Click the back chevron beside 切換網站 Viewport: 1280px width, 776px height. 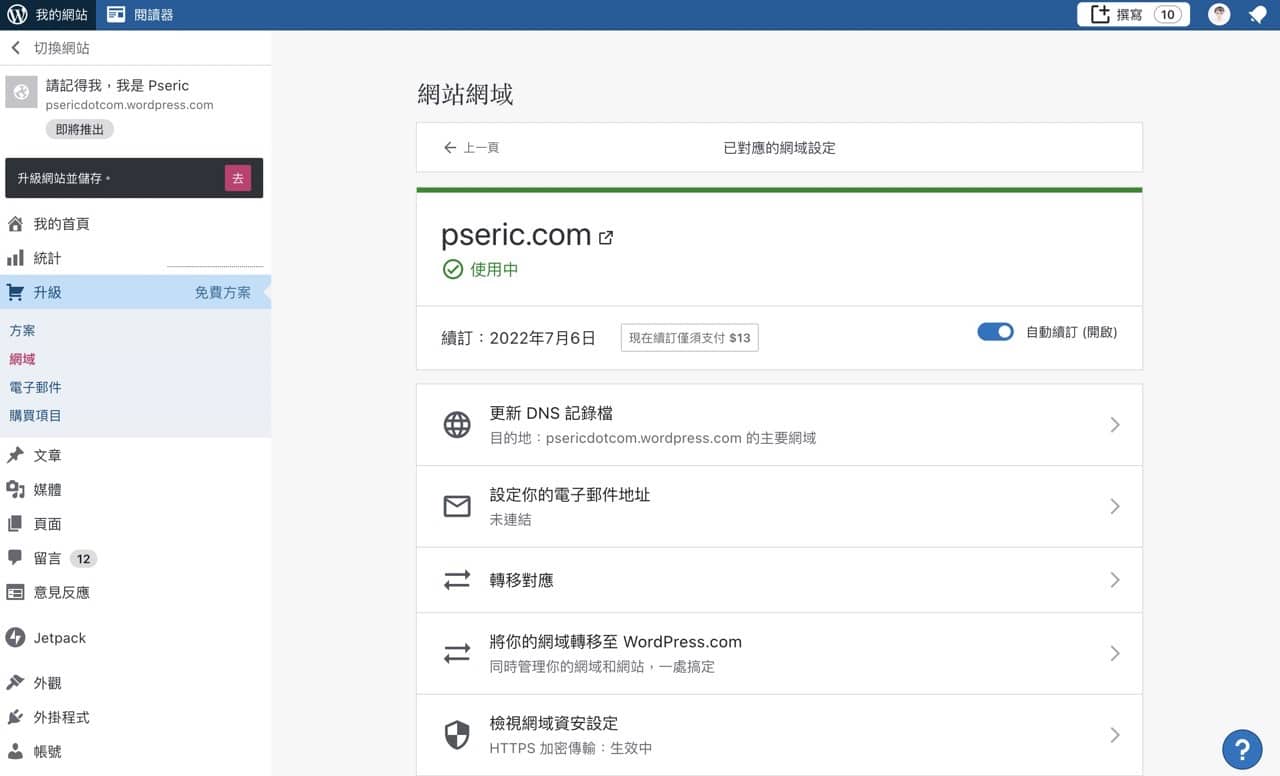(x=15, y=48)
